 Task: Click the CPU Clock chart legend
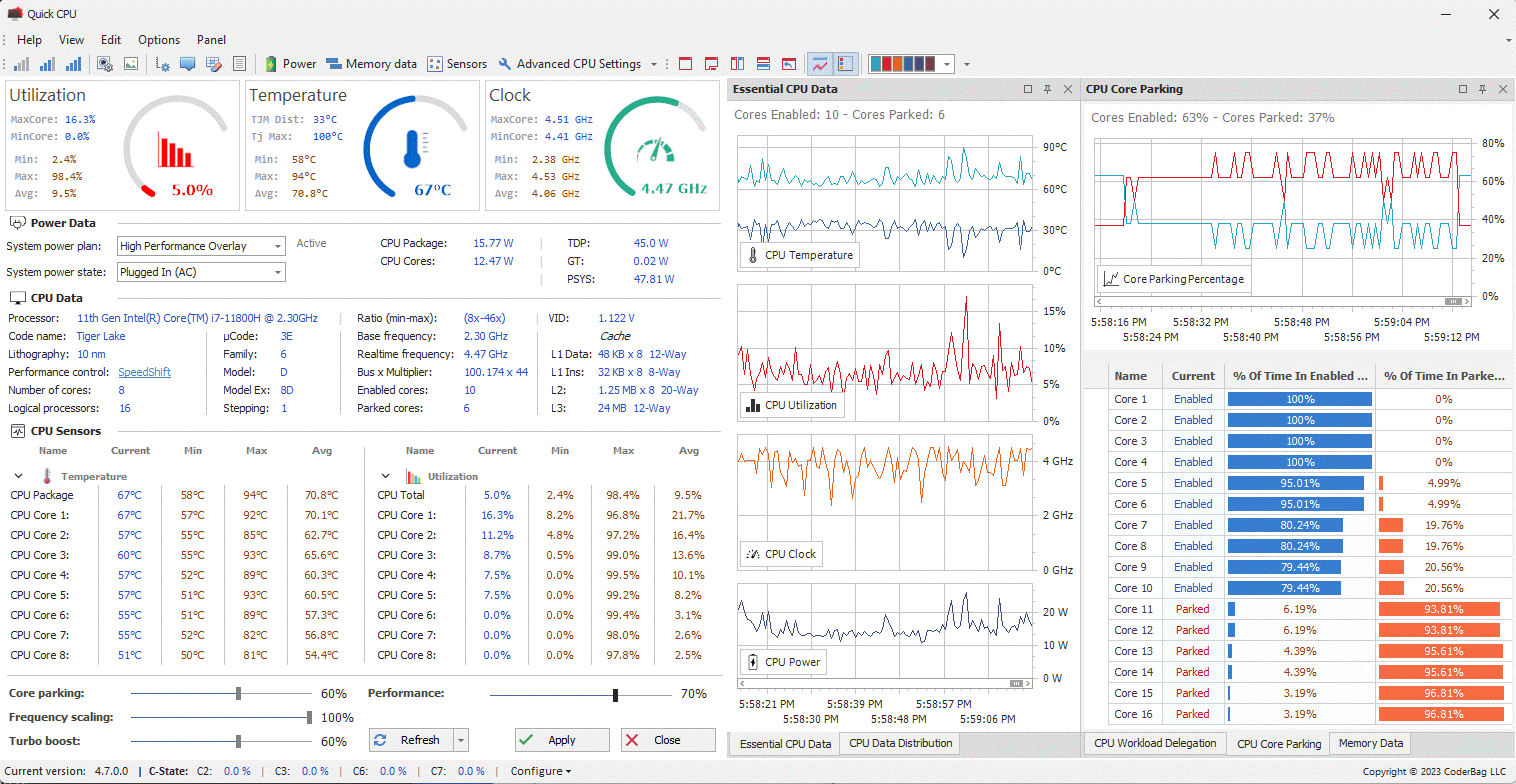pyautogui.click(x=780, y=554)
